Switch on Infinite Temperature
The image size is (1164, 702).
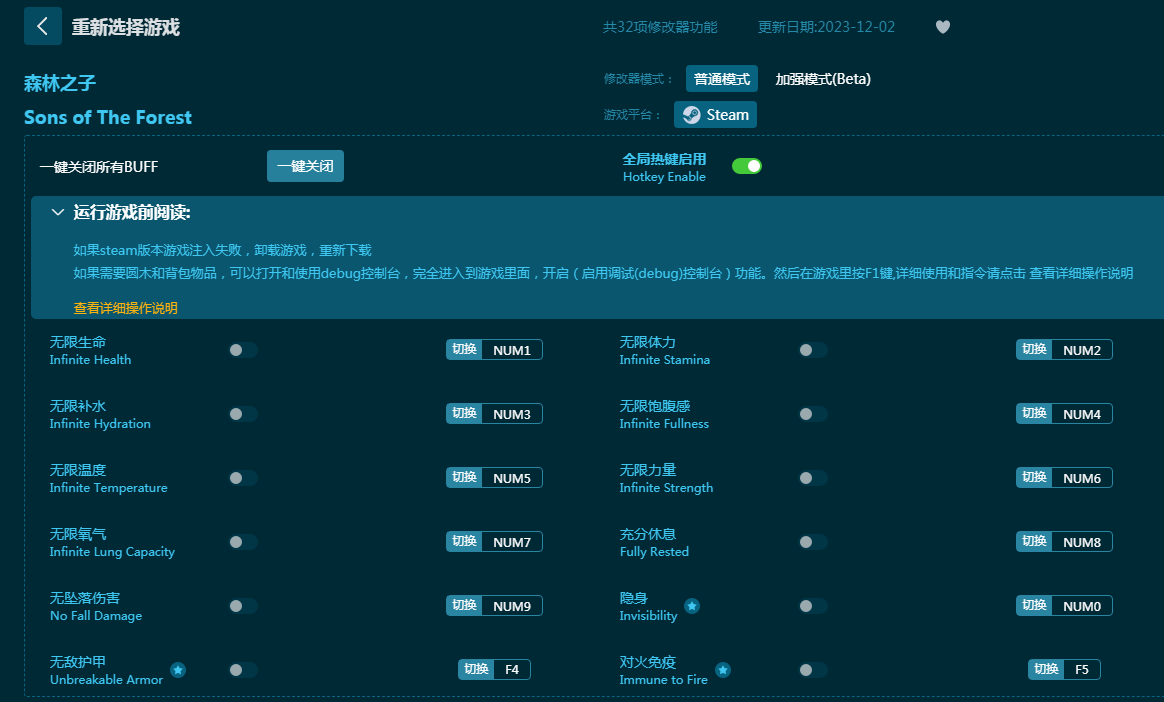(x=243, y=478)
